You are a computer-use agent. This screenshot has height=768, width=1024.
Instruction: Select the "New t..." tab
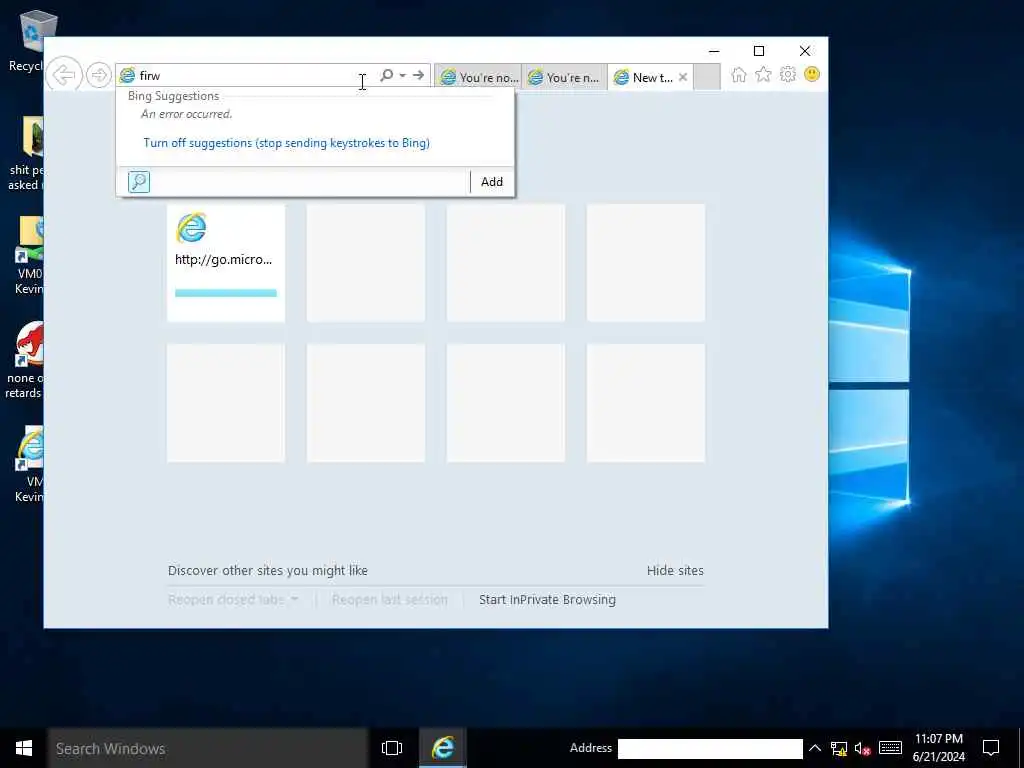pyautogui.click(x=645, y=77)
